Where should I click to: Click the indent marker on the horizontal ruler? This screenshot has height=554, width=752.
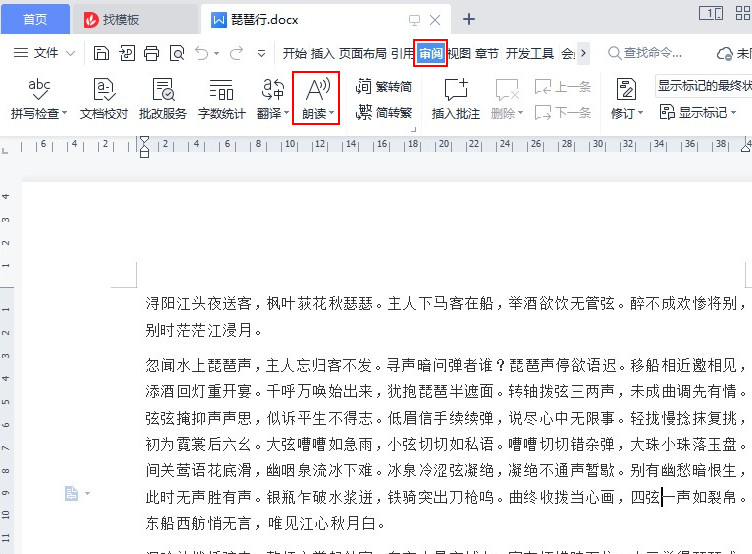pyautogui.click(x=144, y=147)
